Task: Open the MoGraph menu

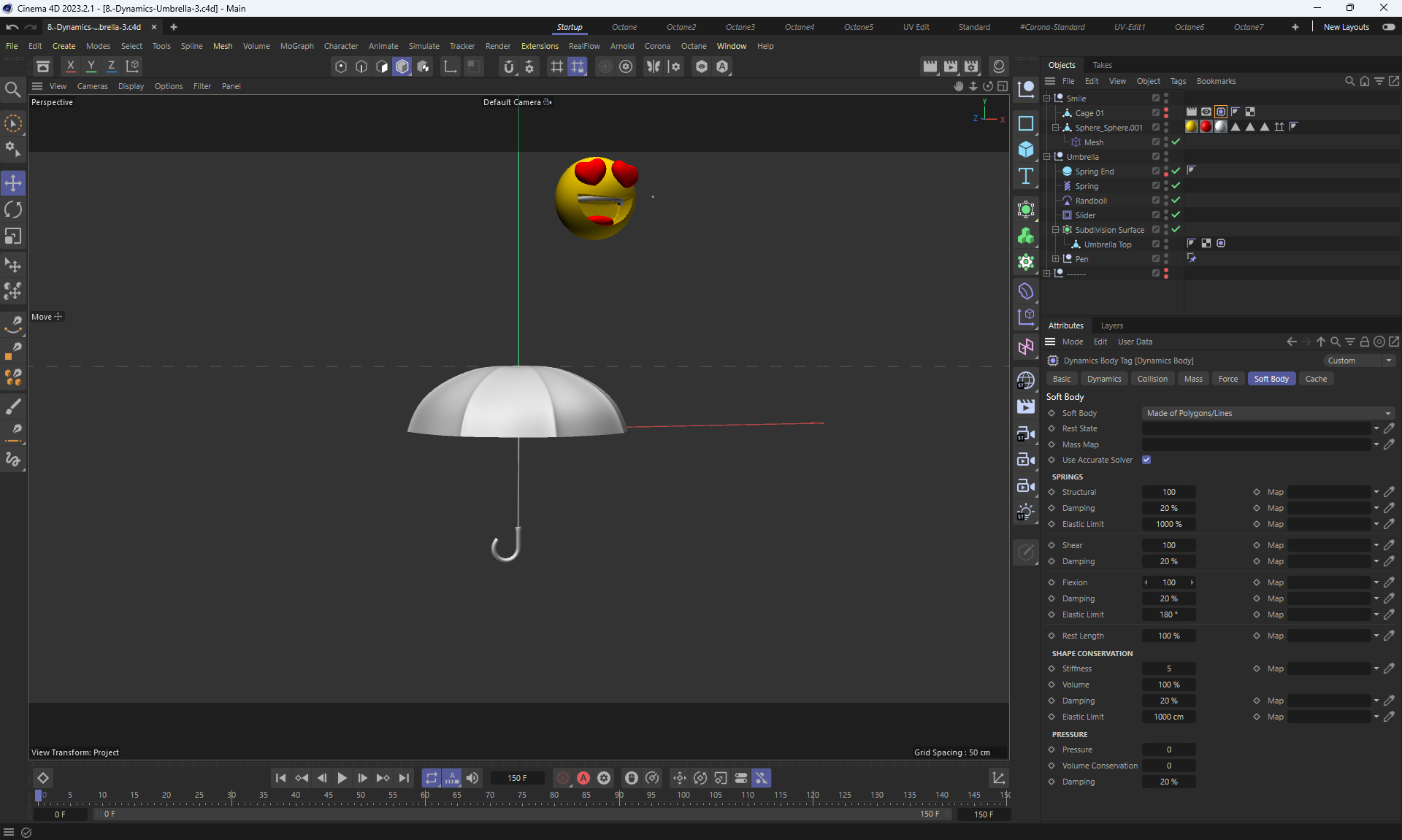Action: [x=296, y=46]
